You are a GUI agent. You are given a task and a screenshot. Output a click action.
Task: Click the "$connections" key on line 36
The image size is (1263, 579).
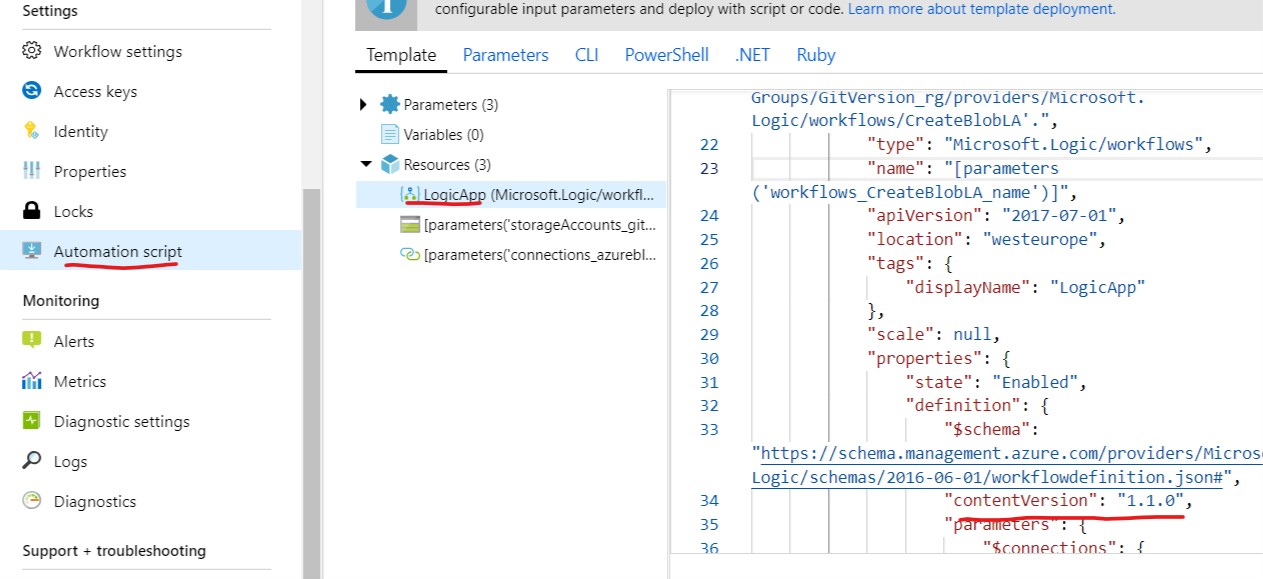pyautogui.click(x=1049, y=548)
